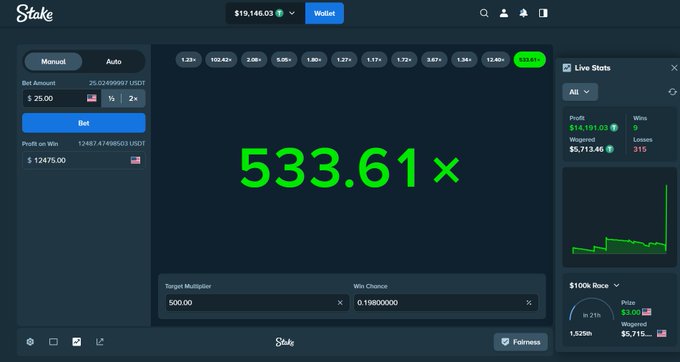Close the Live Stats panel

click(x=674, y=68)
